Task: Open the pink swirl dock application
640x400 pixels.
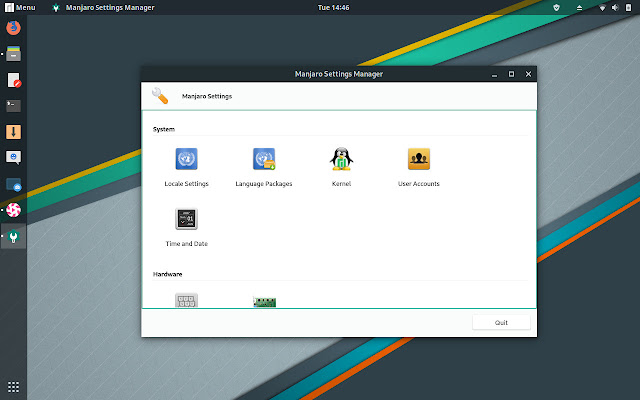Action: [13, 210]
